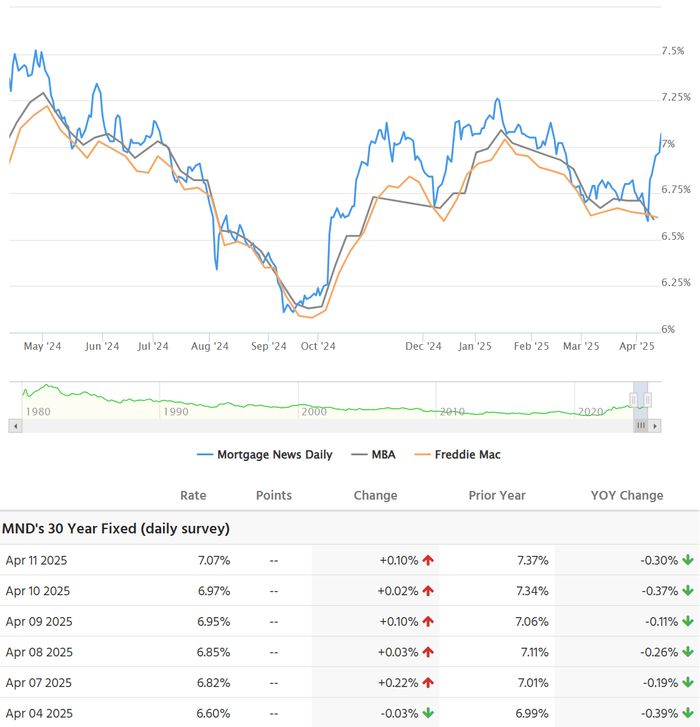Click the green down arrow for Apr 04 2025 change
The width and height of the screenshot is (700, 727).
pos(428,713)
